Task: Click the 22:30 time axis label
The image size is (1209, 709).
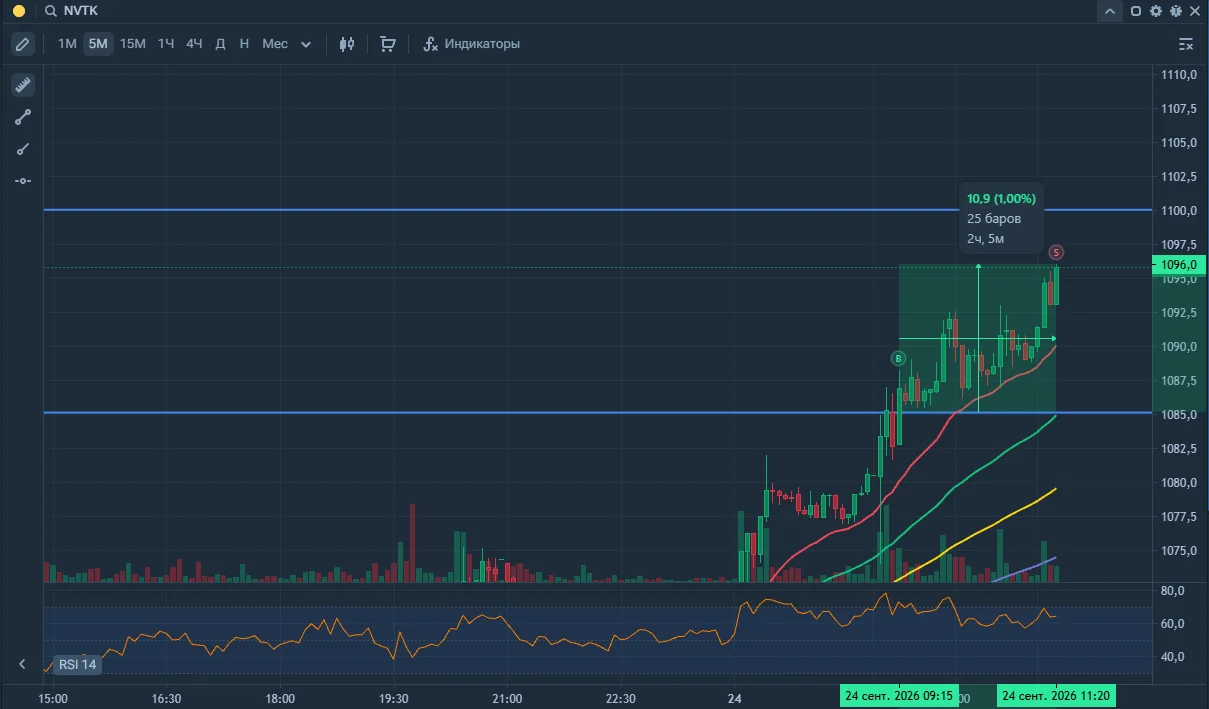Action: tap(621, 698)
